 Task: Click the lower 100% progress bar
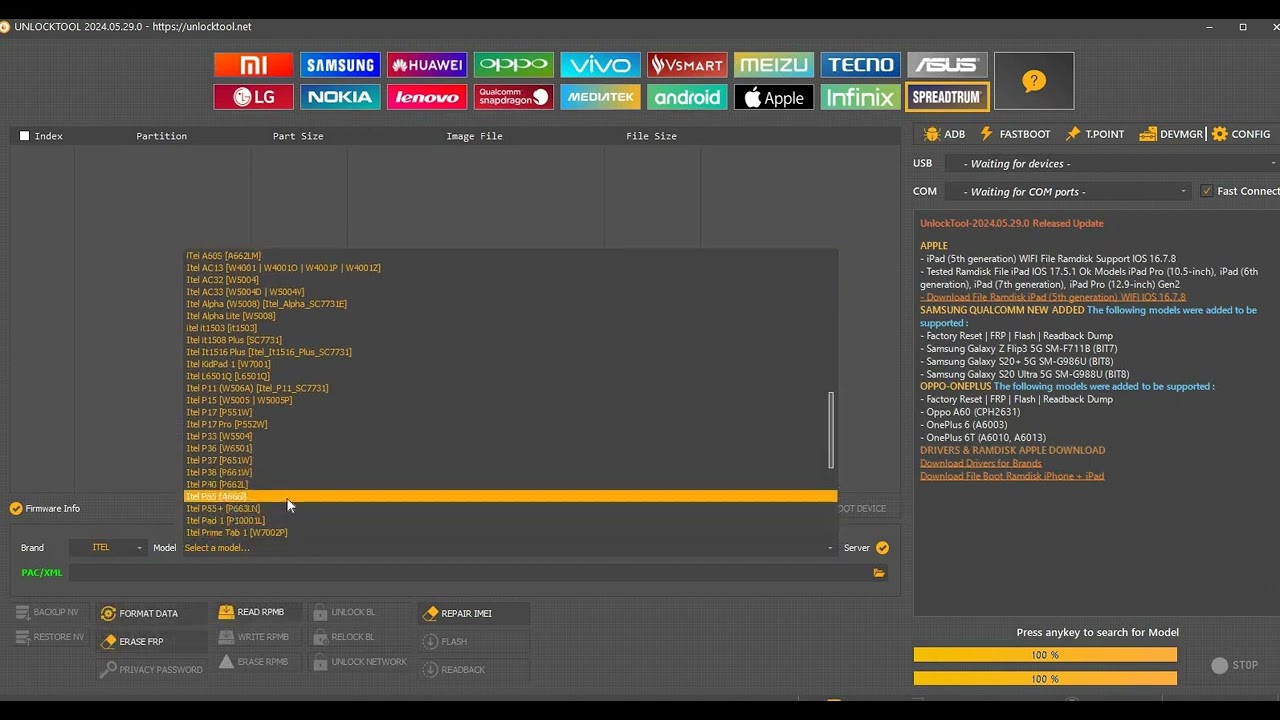coord(1045,679)
